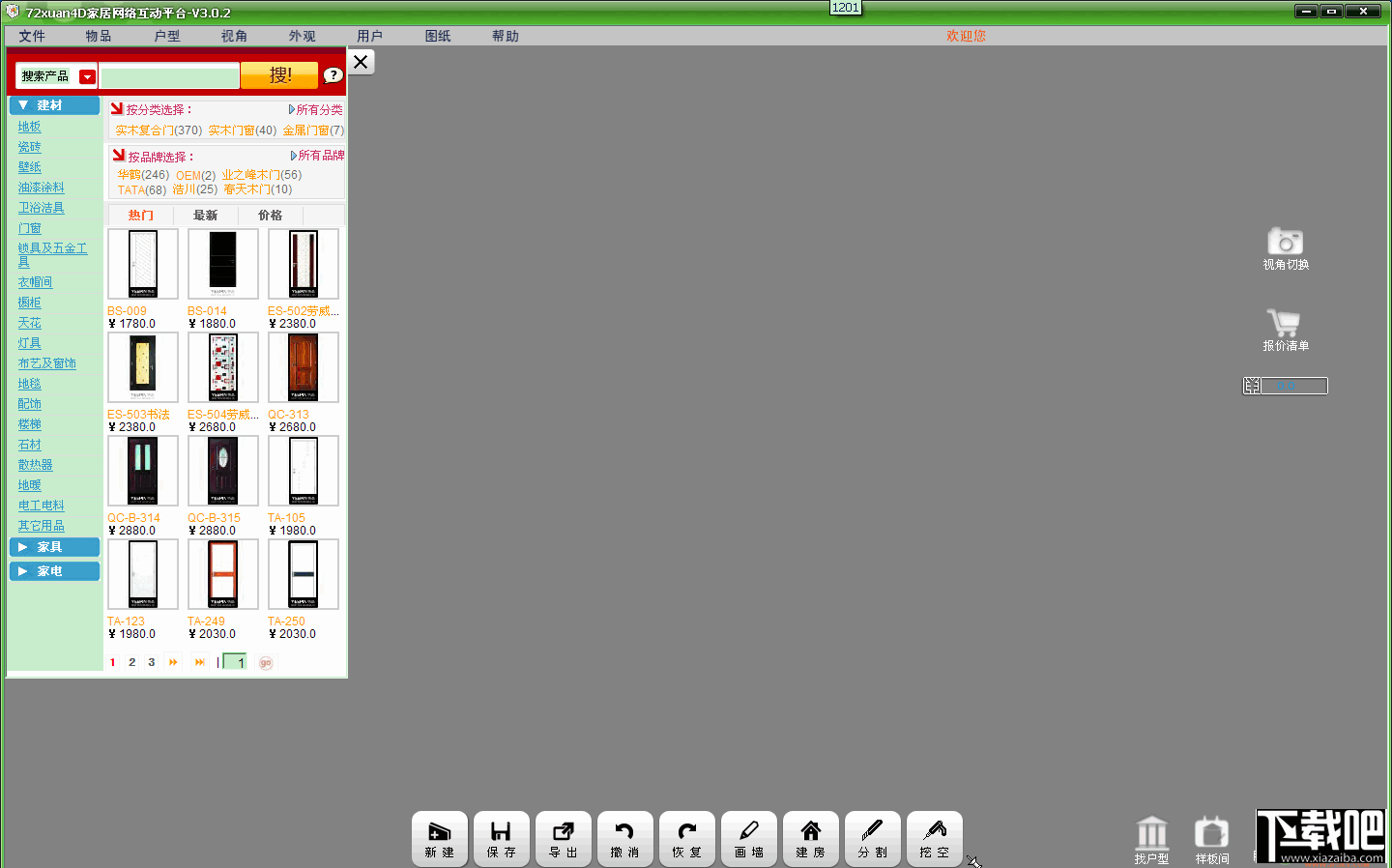The width and height of the screenshot is (1392, 868).
Task: Click the 恢复 (Redo) toolbar icon
Action: point(687,838)
